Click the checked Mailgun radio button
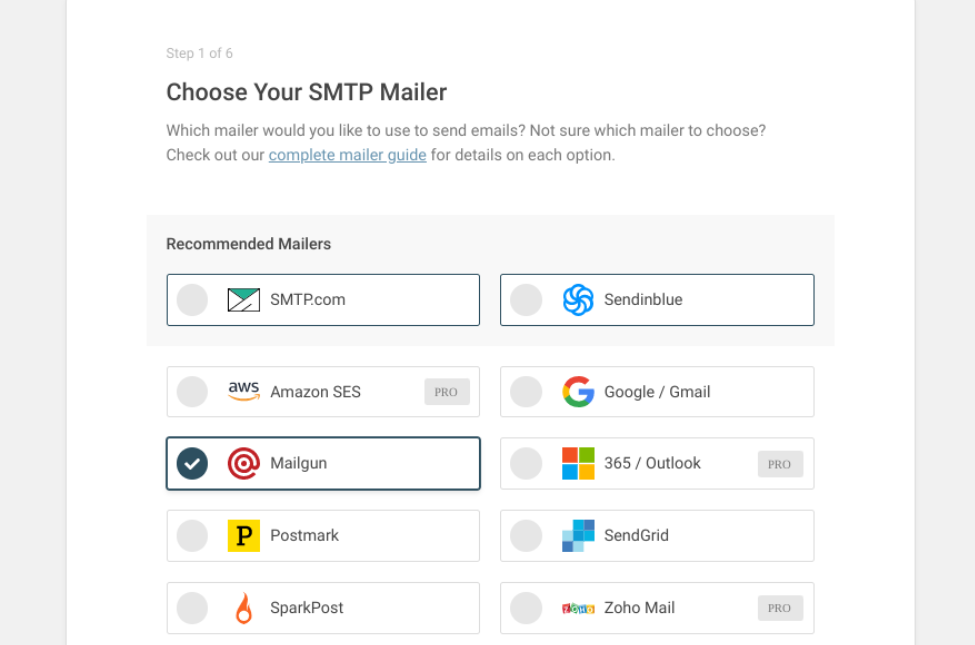 point(192,463)
